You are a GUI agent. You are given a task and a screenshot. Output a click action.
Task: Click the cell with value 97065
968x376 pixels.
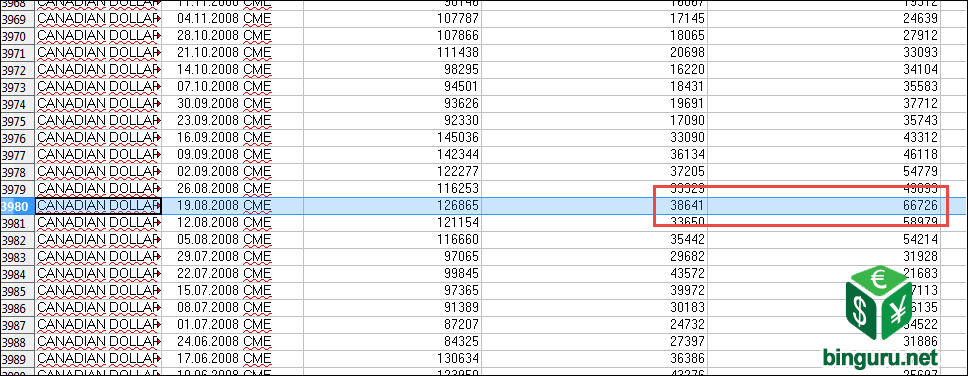tap(392, 256)
